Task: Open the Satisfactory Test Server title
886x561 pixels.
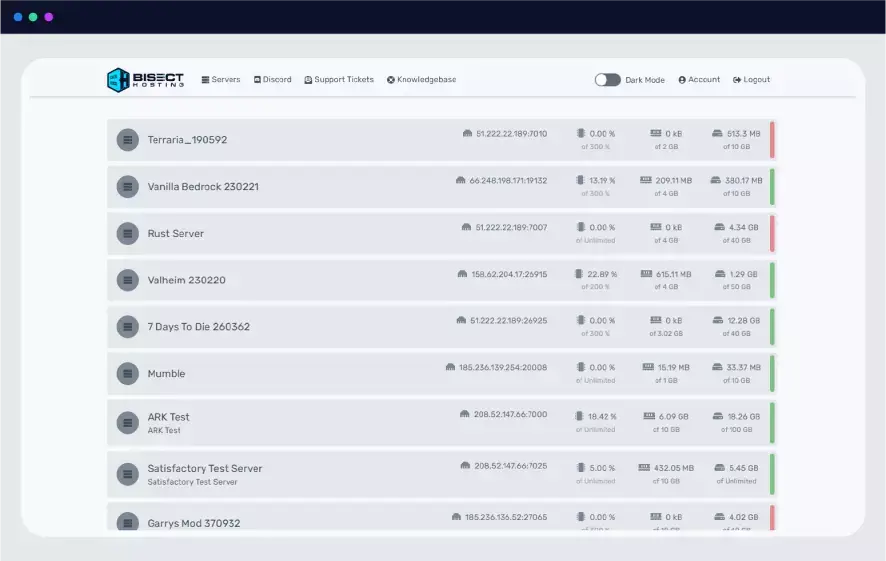Action: coord(205,468)
